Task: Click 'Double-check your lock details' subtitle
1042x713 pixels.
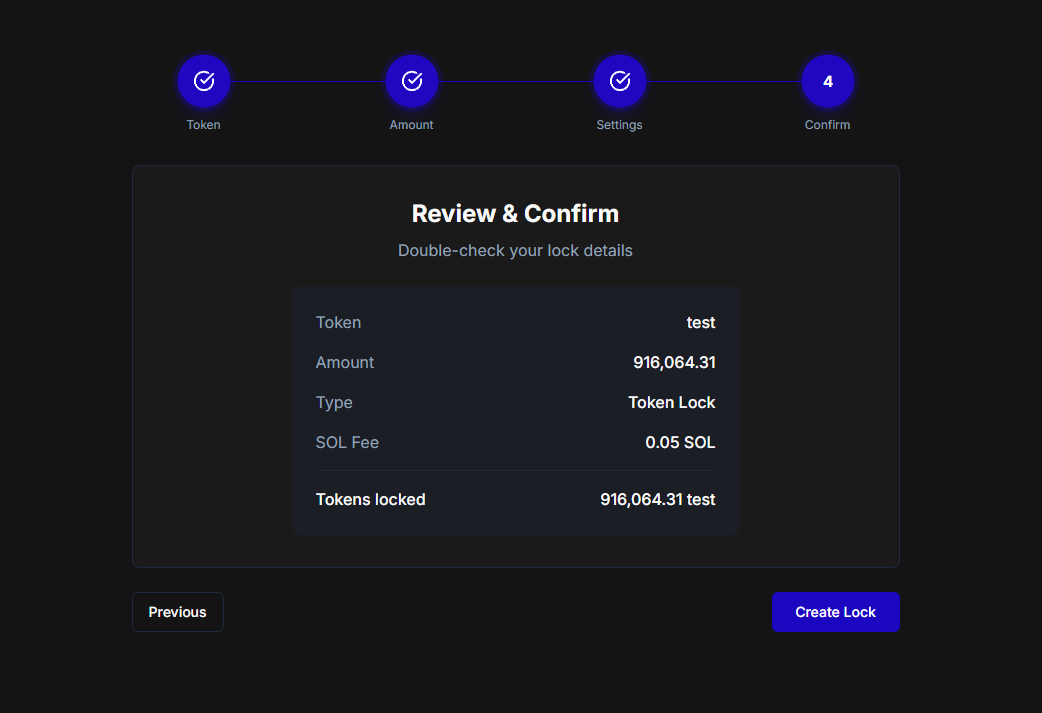Action: [x=515, y=251]
